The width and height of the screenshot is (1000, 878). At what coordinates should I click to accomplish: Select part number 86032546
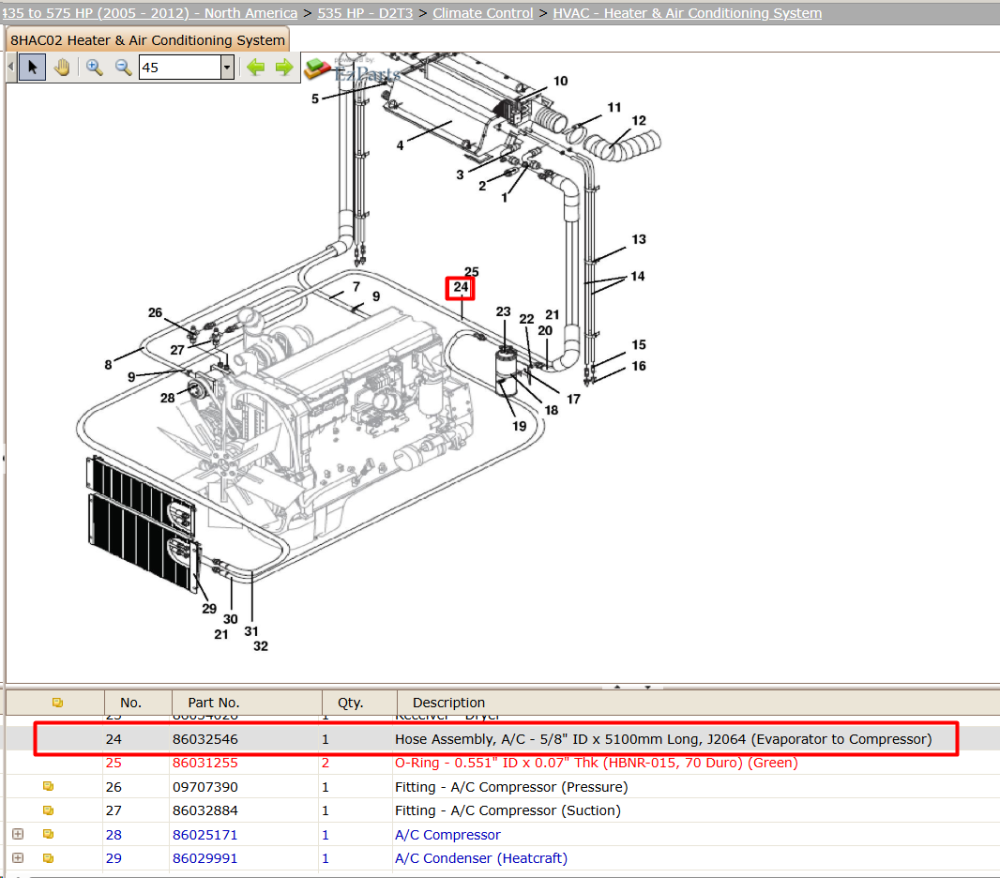click(x=205, y=739)
